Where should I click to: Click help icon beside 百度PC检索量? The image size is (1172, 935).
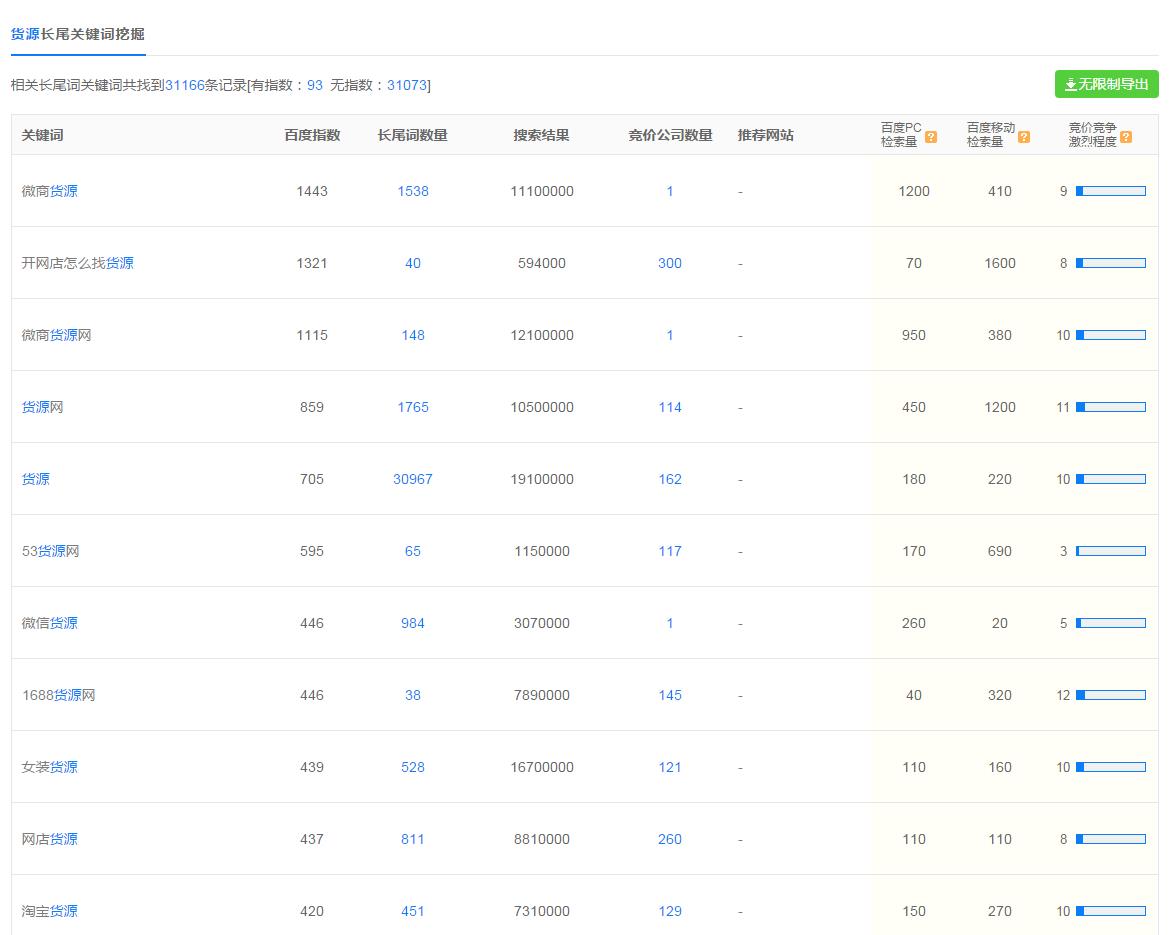click(931, 138)
